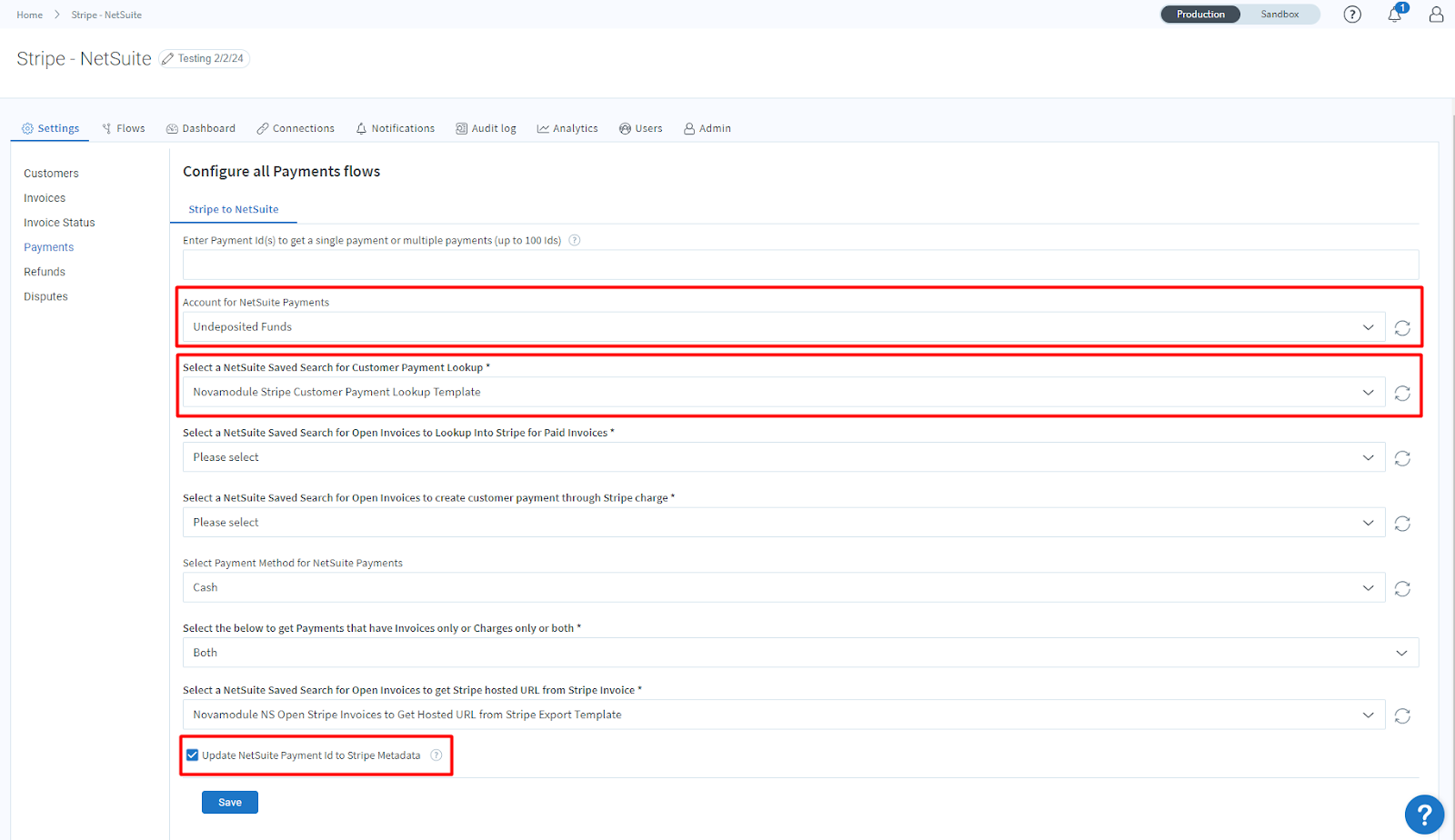
Task: Open the Flows tab
Action: [x=124, y=129]
